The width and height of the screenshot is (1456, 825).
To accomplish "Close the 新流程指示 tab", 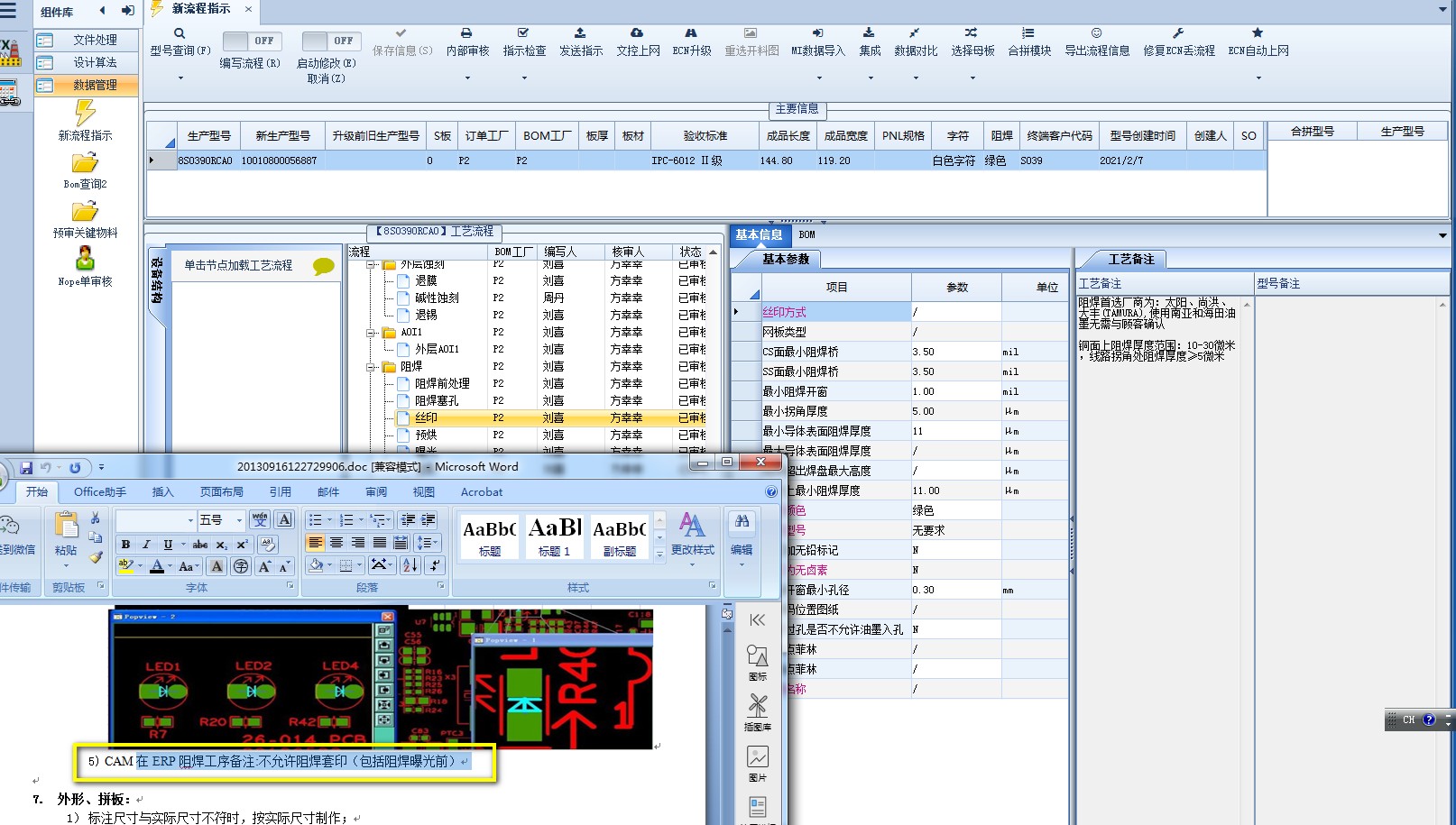I will click(248, 9).
